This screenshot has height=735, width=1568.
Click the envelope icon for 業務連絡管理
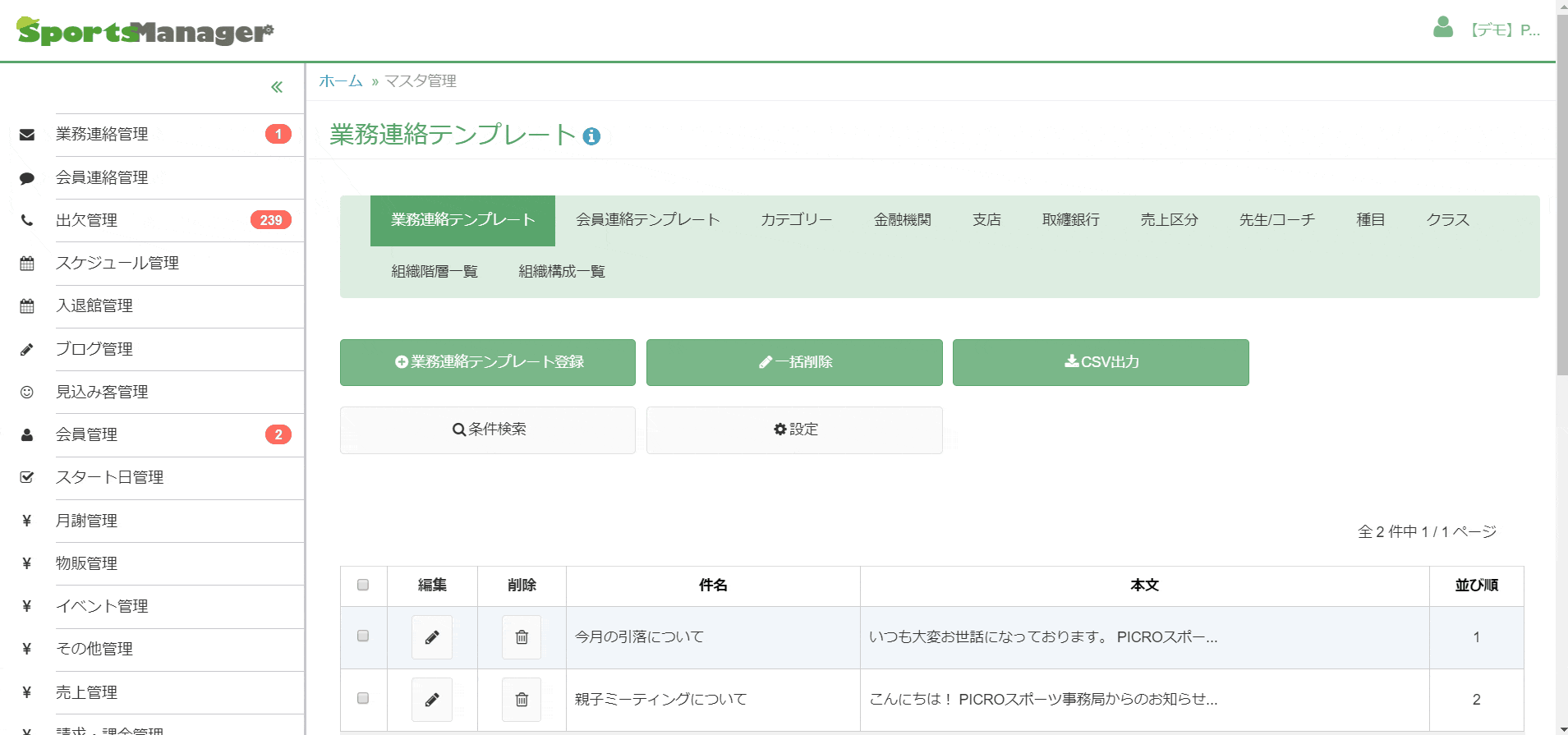tap(27, 135)
